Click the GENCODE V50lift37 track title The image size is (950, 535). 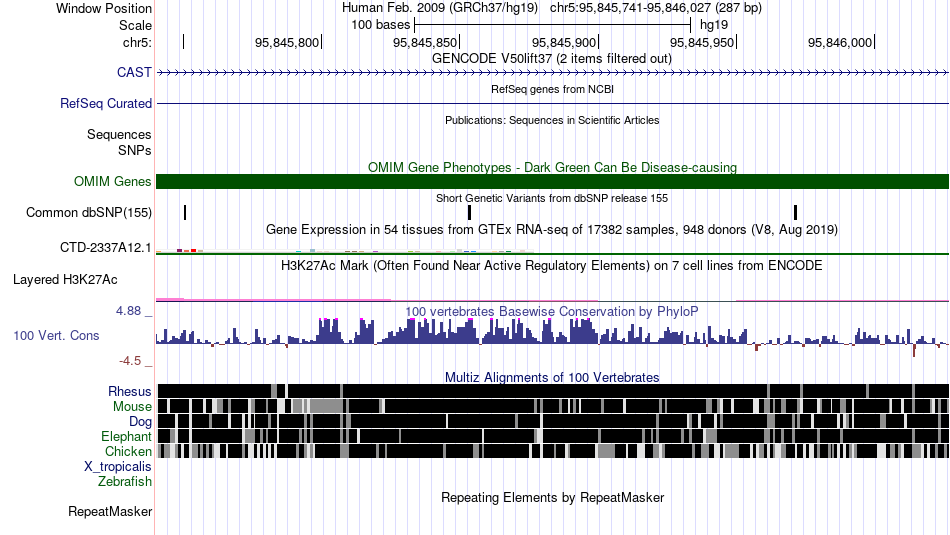click(x=552, y=59)
